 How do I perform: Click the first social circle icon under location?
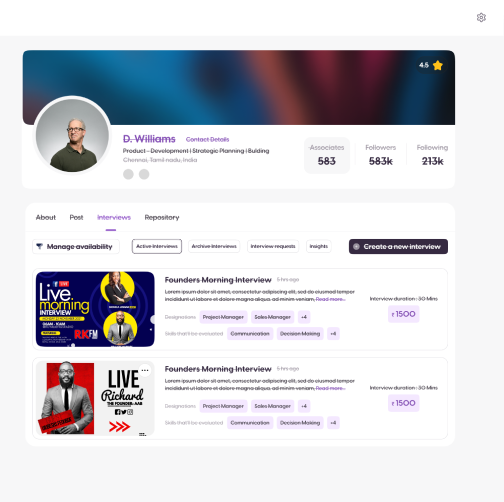click(128, 174)
